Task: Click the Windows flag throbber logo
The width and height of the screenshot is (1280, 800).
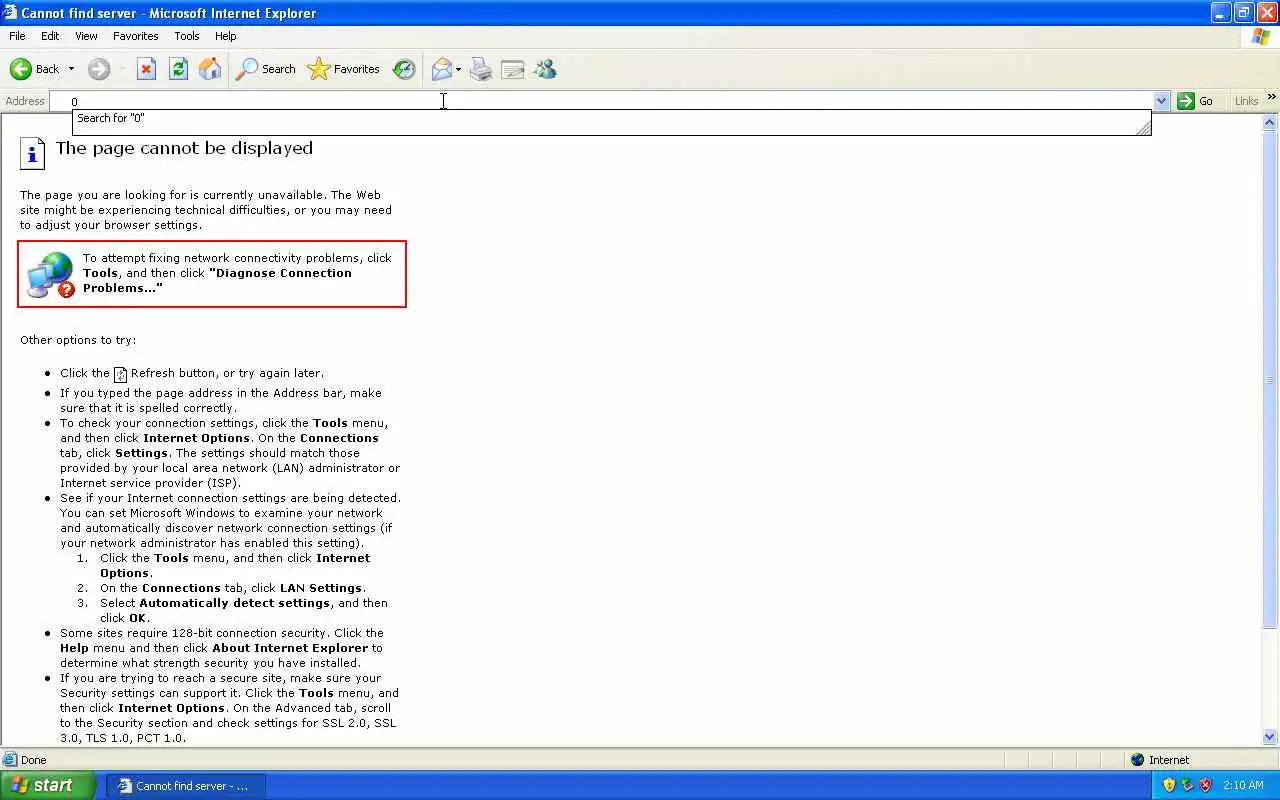Action: 1261,37
